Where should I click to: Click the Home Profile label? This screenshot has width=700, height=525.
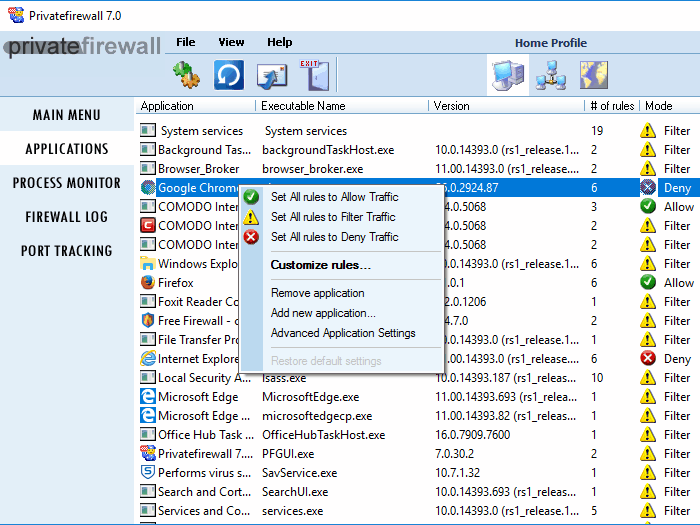pyautogui.click(x=551, y=43)
